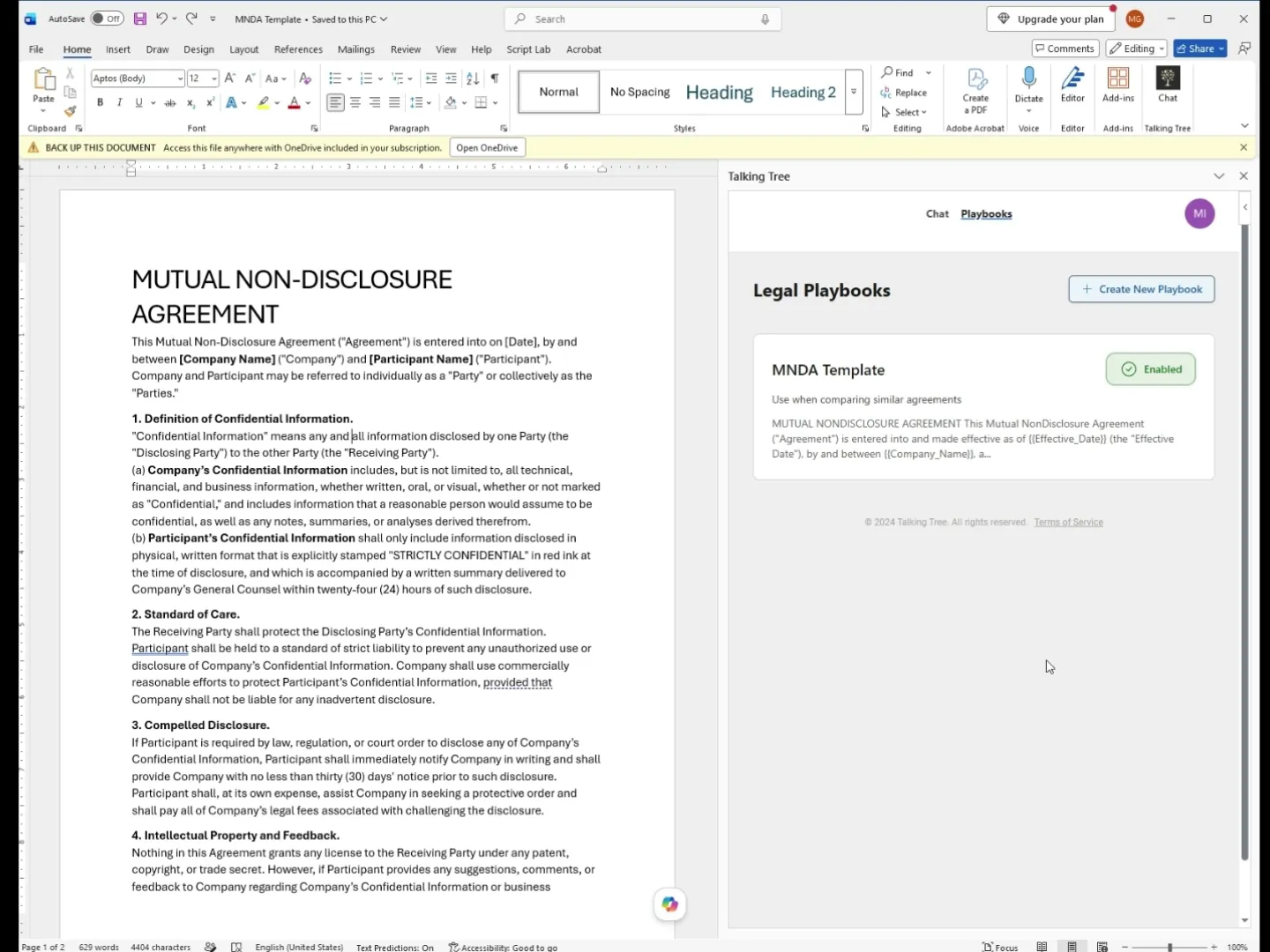The image size is (1270, 952).
Task: Open Create a PDF from Acrobat
Action: [x=975, y=91]
